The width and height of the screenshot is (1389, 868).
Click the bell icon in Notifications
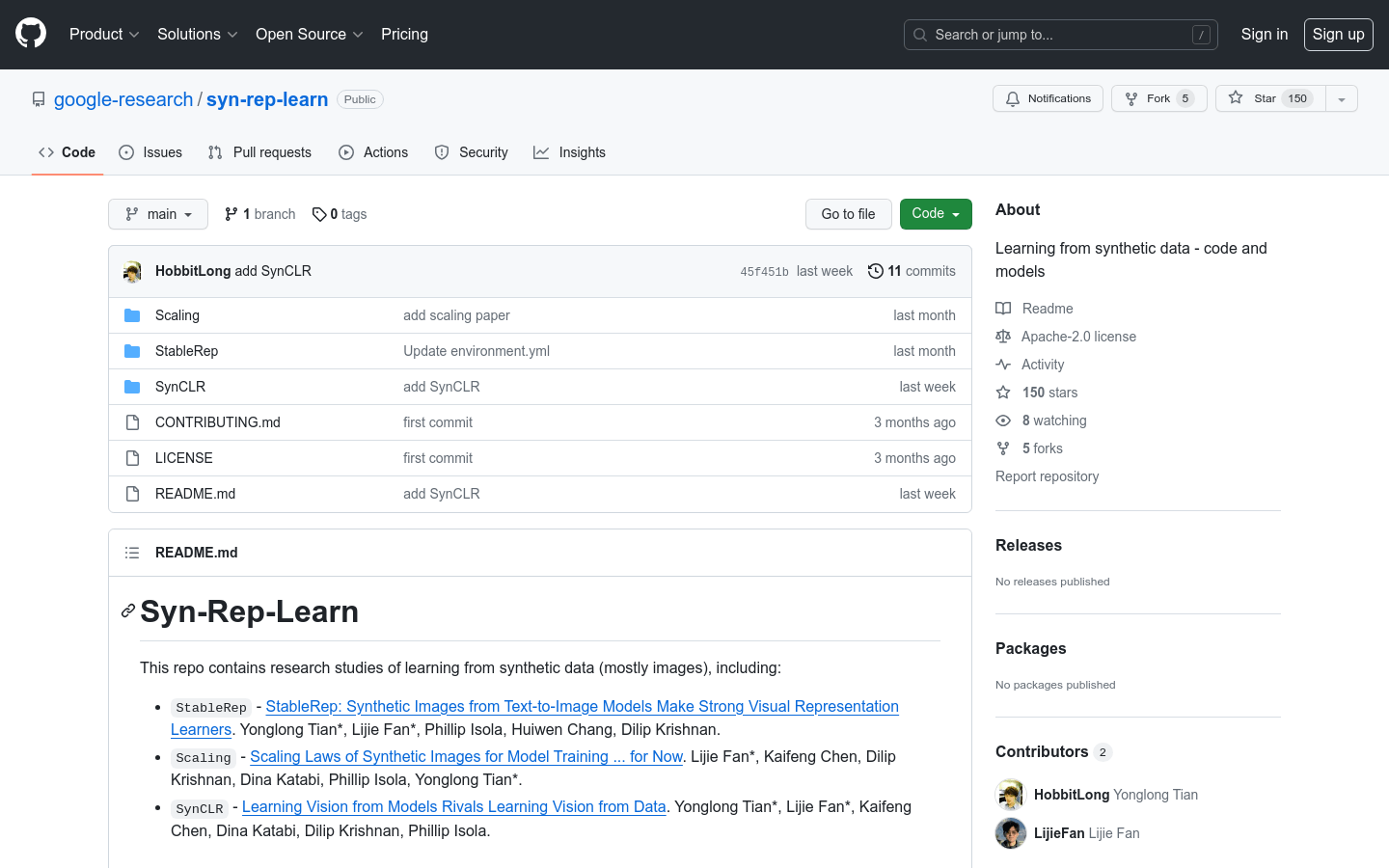pyautogui.click(x=1013, y=98)
